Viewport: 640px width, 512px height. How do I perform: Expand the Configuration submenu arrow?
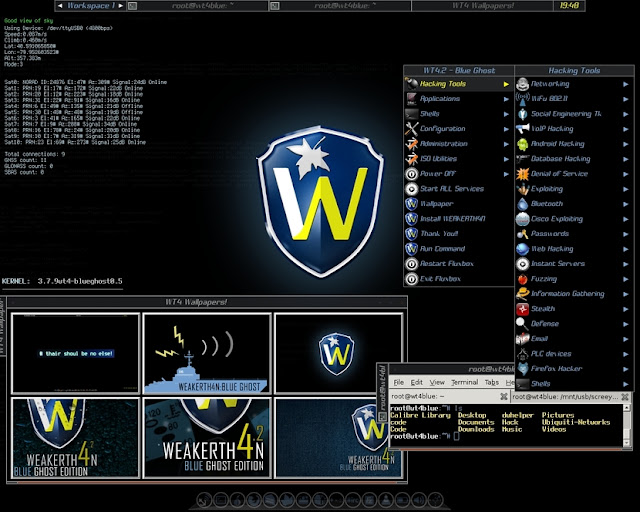click(x=506, y=129)
